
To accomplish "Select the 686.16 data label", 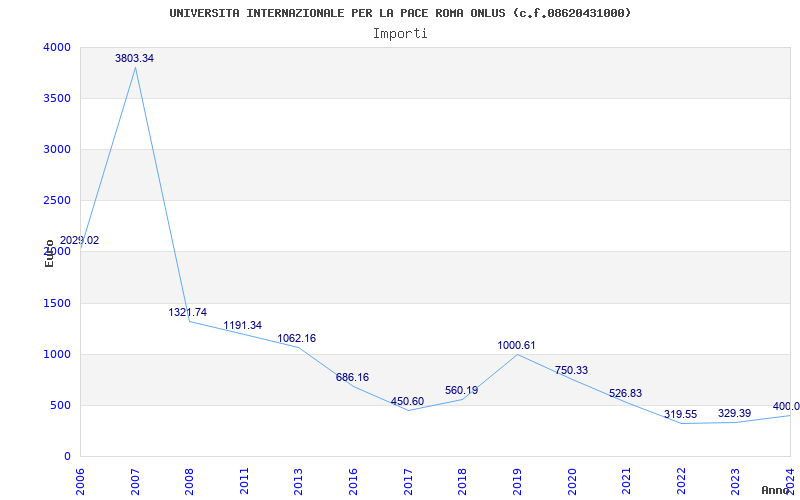I will coord(352,378).
